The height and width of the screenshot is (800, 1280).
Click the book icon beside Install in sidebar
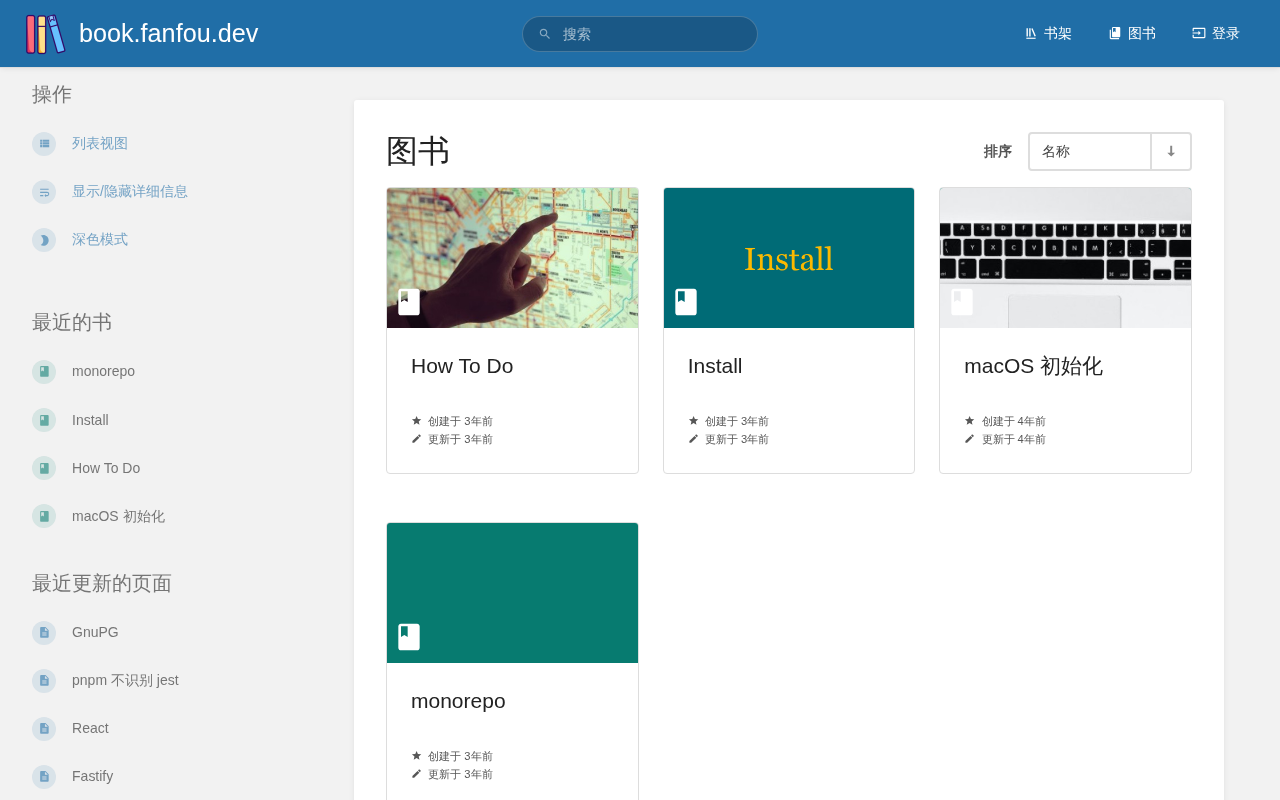tap(44, 420)
